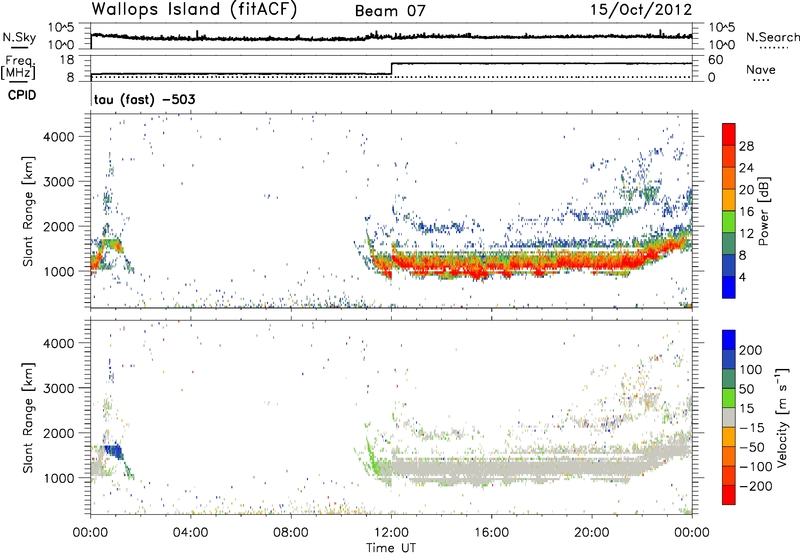Click the 'Nave' legend label
This screenshot has height=554, width=800.
point(761,70)
